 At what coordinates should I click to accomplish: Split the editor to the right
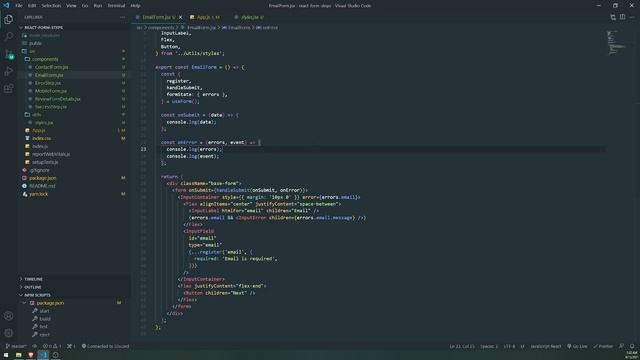click(622, 17)
